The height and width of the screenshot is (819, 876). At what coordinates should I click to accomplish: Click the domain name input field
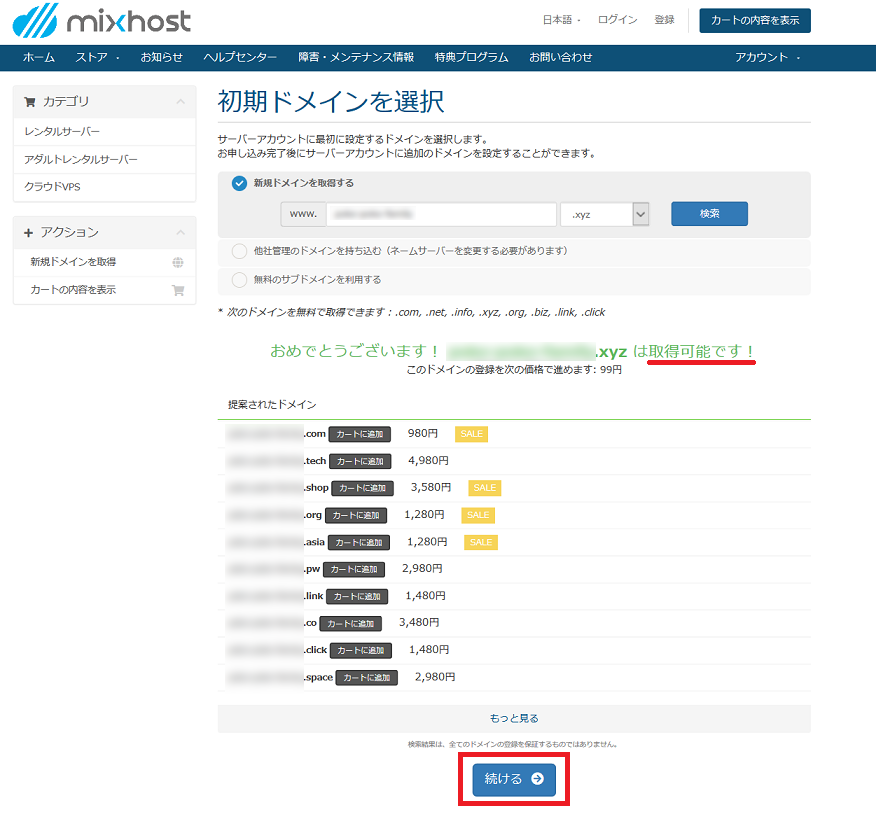(441, 214)
